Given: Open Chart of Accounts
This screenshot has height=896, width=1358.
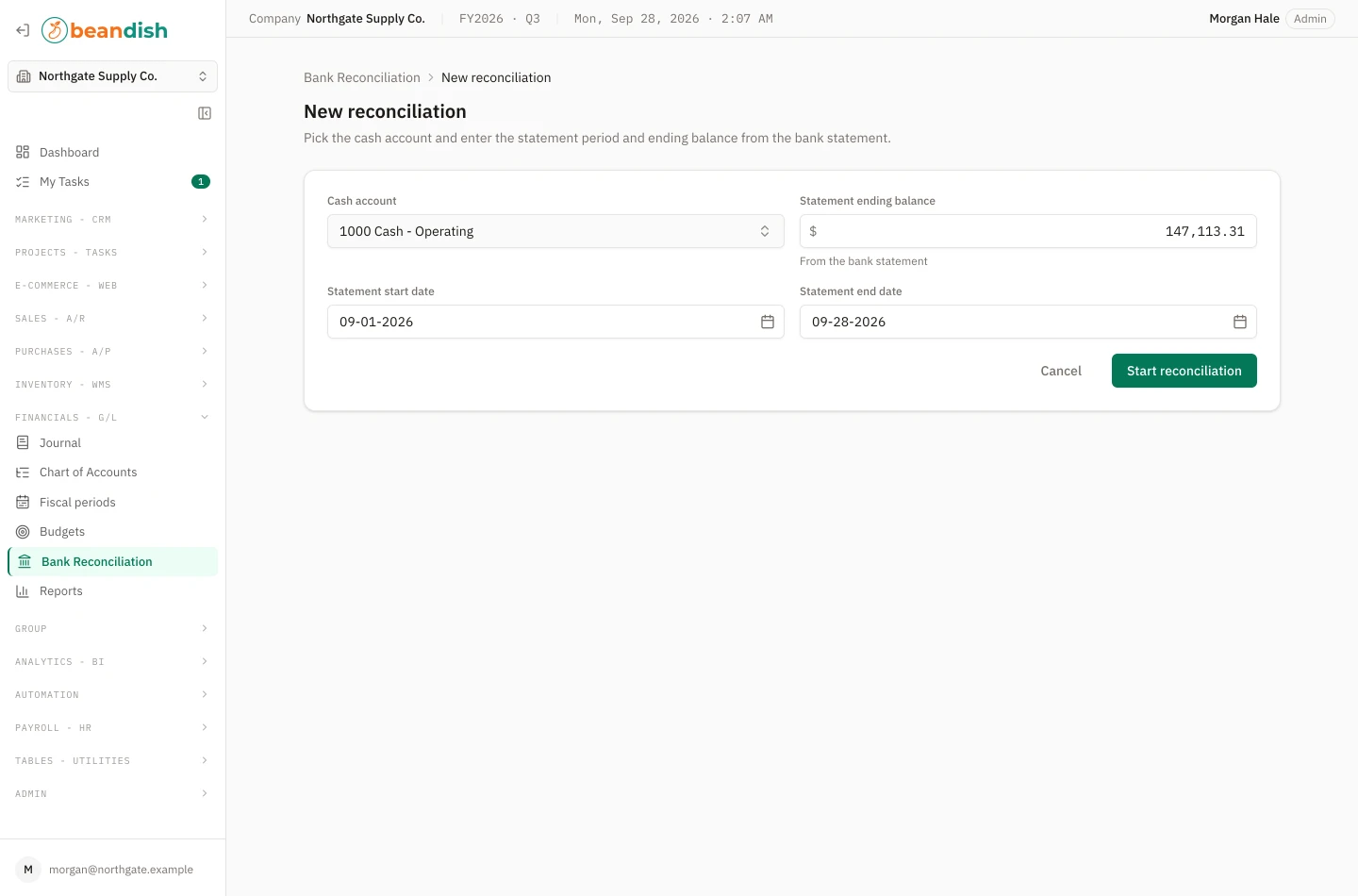Looking at the screenshot, I should click(112, 473).
